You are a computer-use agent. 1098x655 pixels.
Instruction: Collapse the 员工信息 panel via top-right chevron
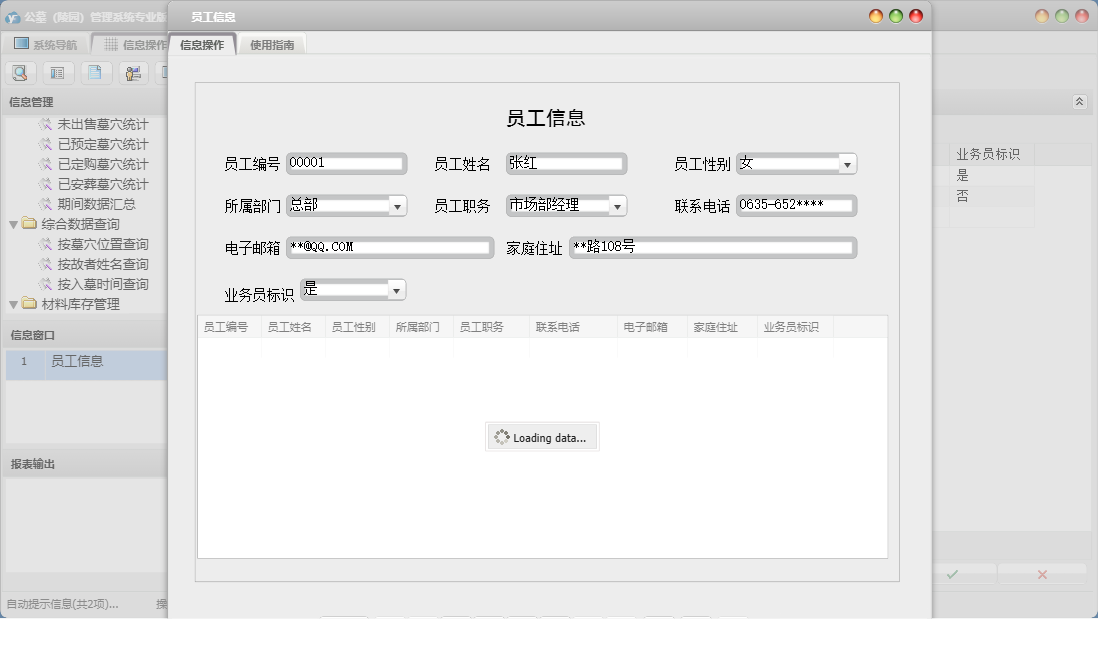(1078, 101)
